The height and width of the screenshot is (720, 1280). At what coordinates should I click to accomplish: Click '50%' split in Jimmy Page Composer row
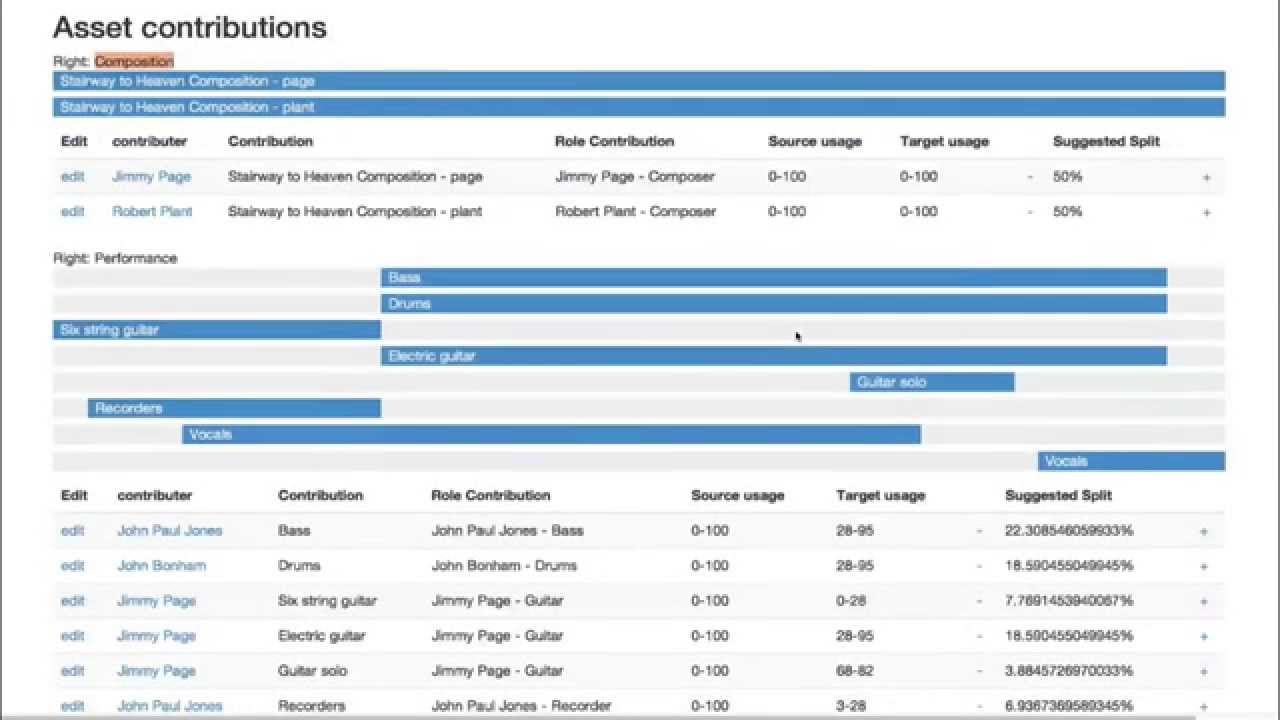pyautogui.click(x=1068, y=176)
